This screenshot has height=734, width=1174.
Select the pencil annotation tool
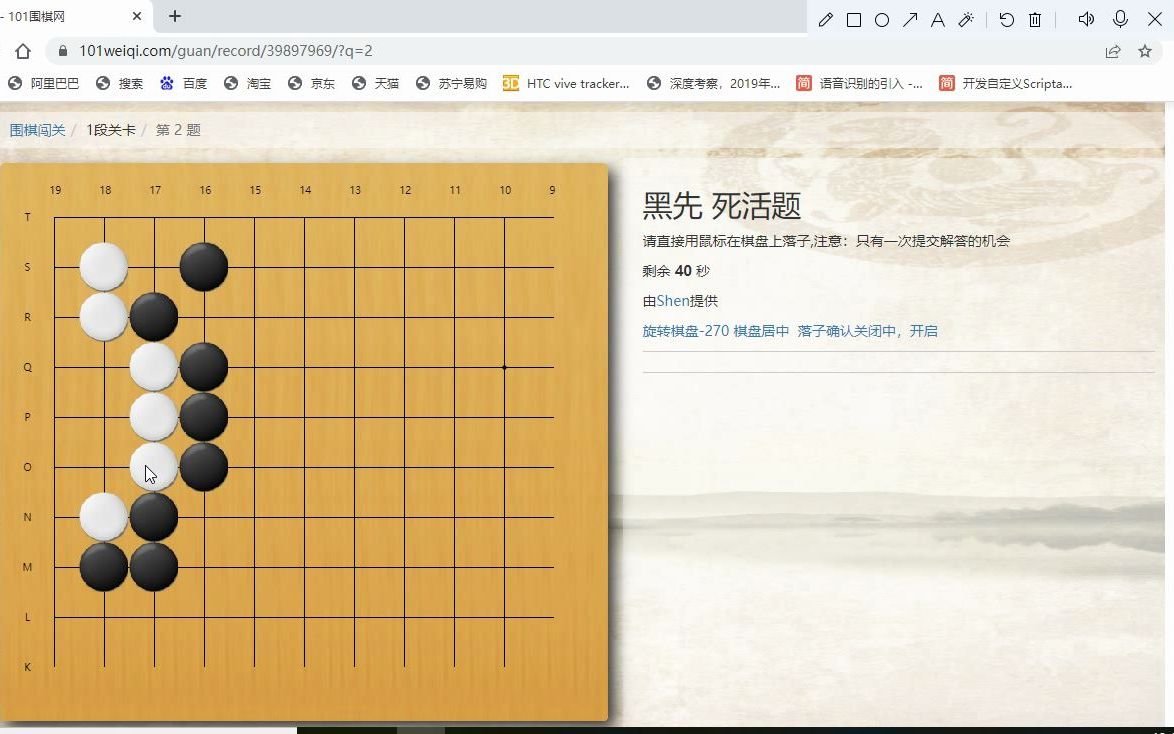(x=825, y=20)
